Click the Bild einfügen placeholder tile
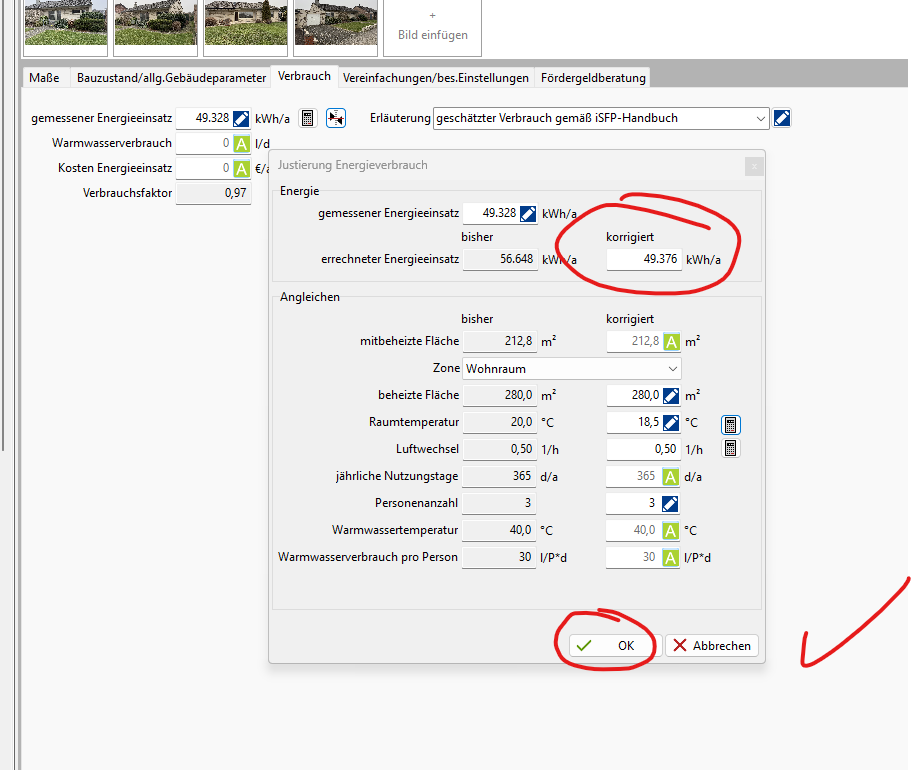Viewport: 911px width, 770px height. (x=432, y=27)
